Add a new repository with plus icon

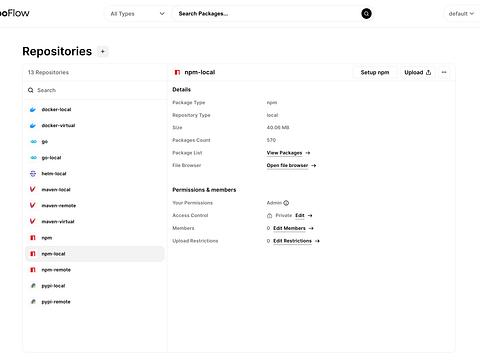(x=103, y=52)
